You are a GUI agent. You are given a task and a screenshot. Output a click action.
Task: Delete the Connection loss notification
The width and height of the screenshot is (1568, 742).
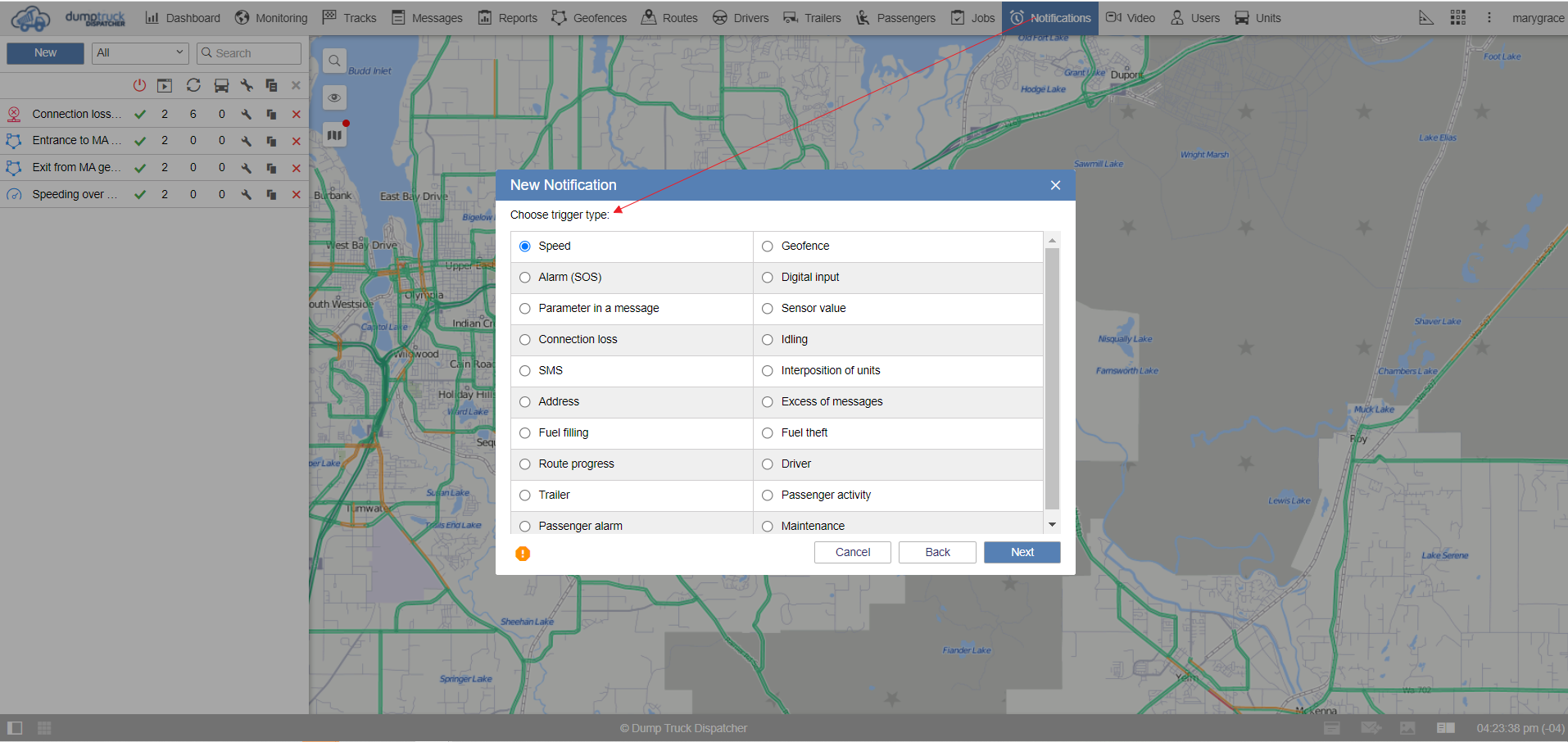297,115
